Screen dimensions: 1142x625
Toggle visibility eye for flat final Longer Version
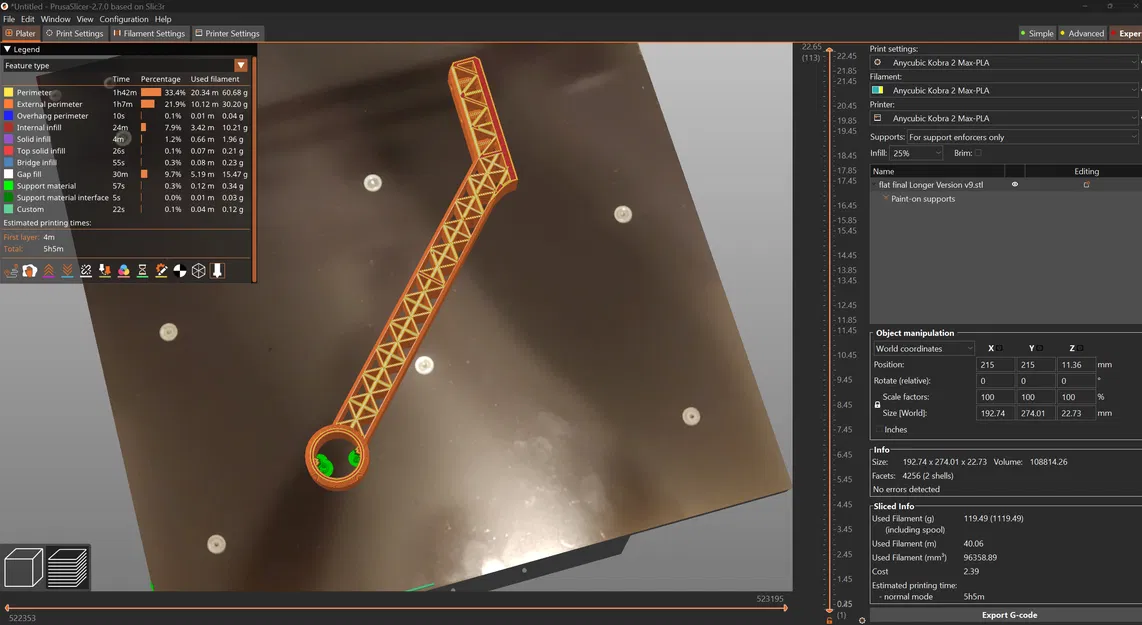click(x=1015, y=184)
